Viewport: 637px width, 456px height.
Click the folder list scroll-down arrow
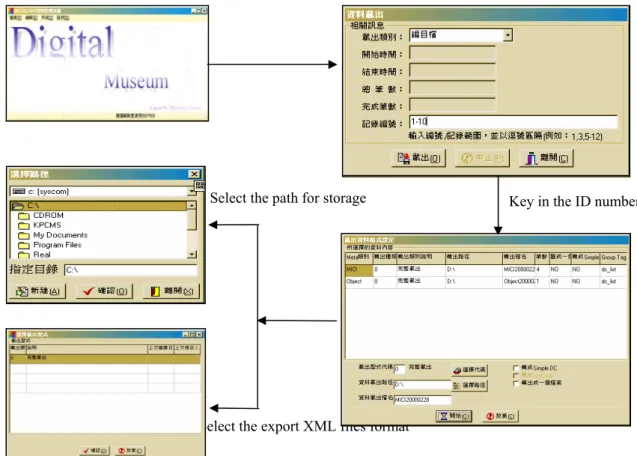[x=192, y=254]
